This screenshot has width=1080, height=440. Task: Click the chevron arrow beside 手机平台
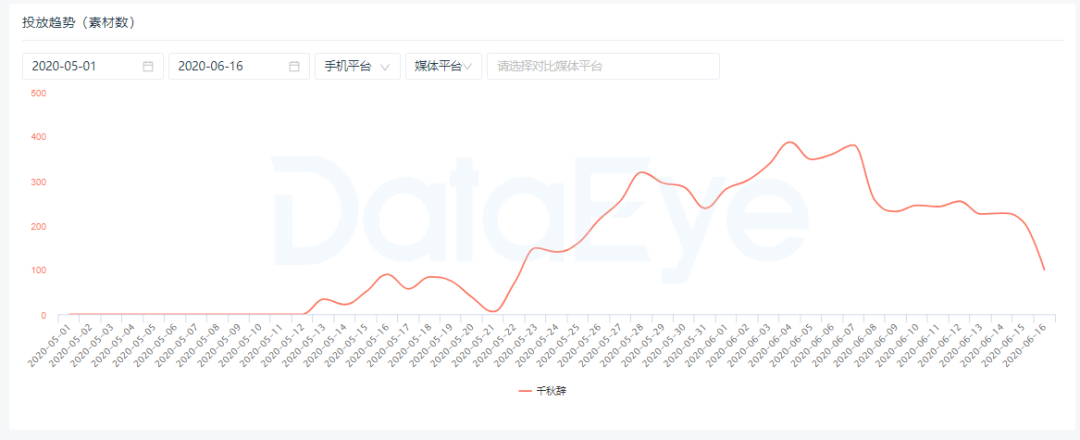(x=386, y=67)
